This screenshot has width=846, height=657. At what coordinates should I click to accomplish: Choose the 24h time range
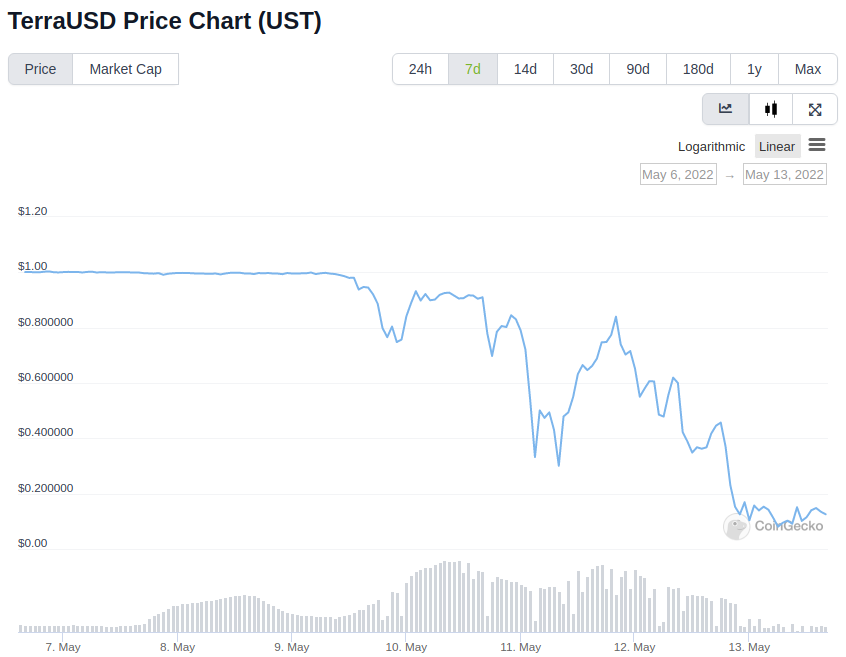point(420,69)
